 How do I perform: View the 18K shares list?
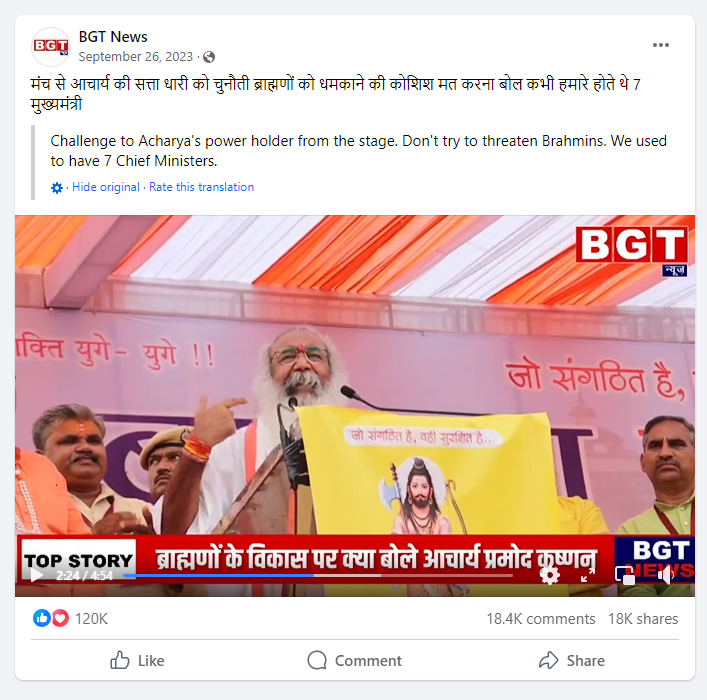tap(643, 619)
